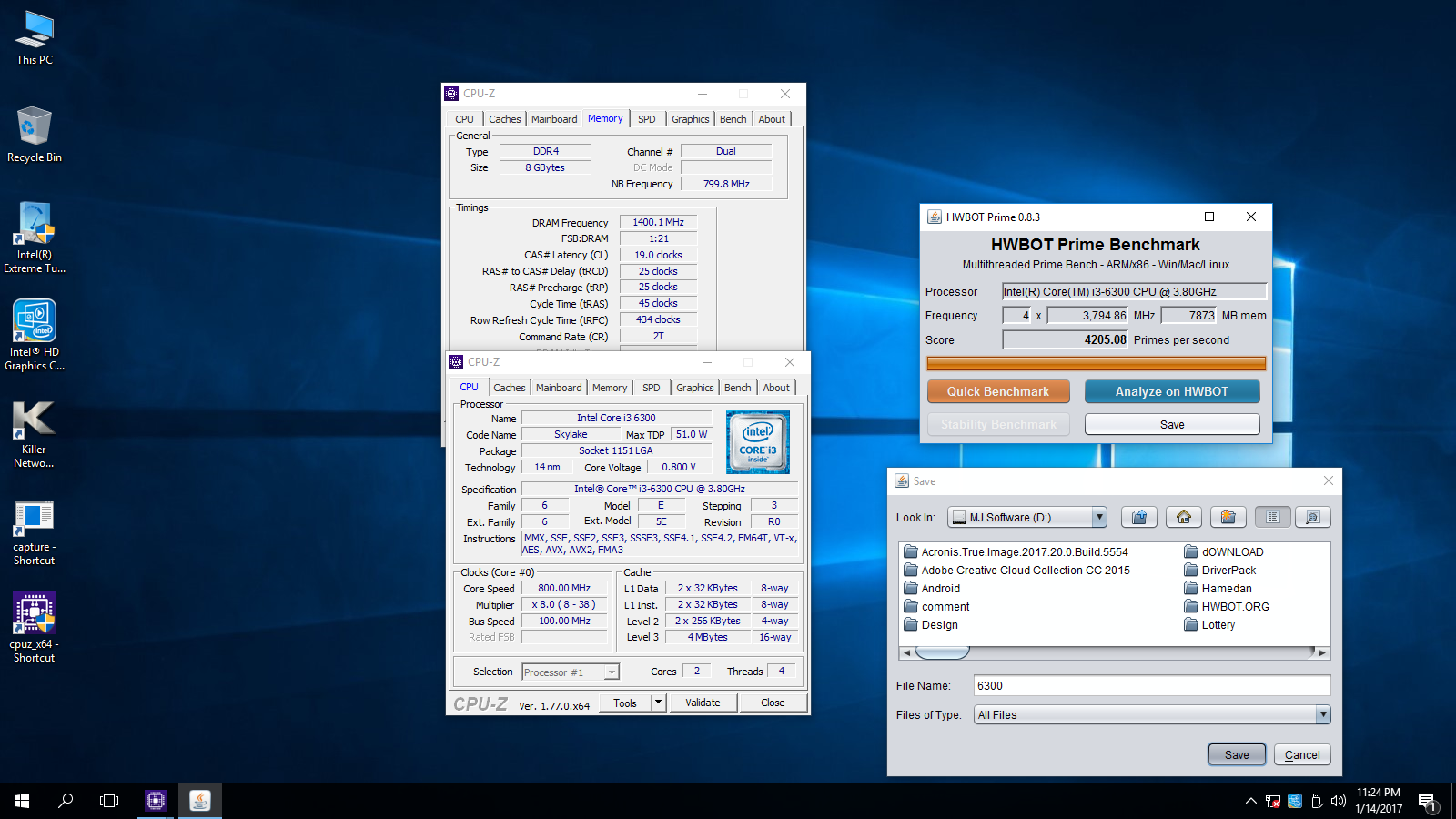The height and width of the screenshot is (819, 1456).
Task: Switch to Bench tab in front CPU-Z
Action: 737,388
